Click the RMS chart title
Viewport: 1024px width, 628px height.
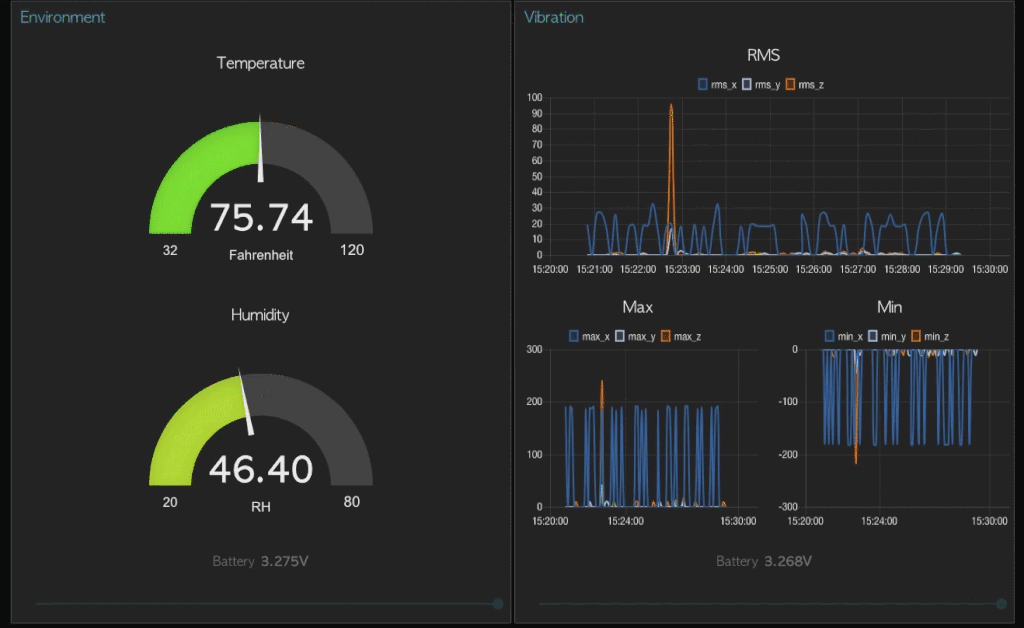pos(763,55)
